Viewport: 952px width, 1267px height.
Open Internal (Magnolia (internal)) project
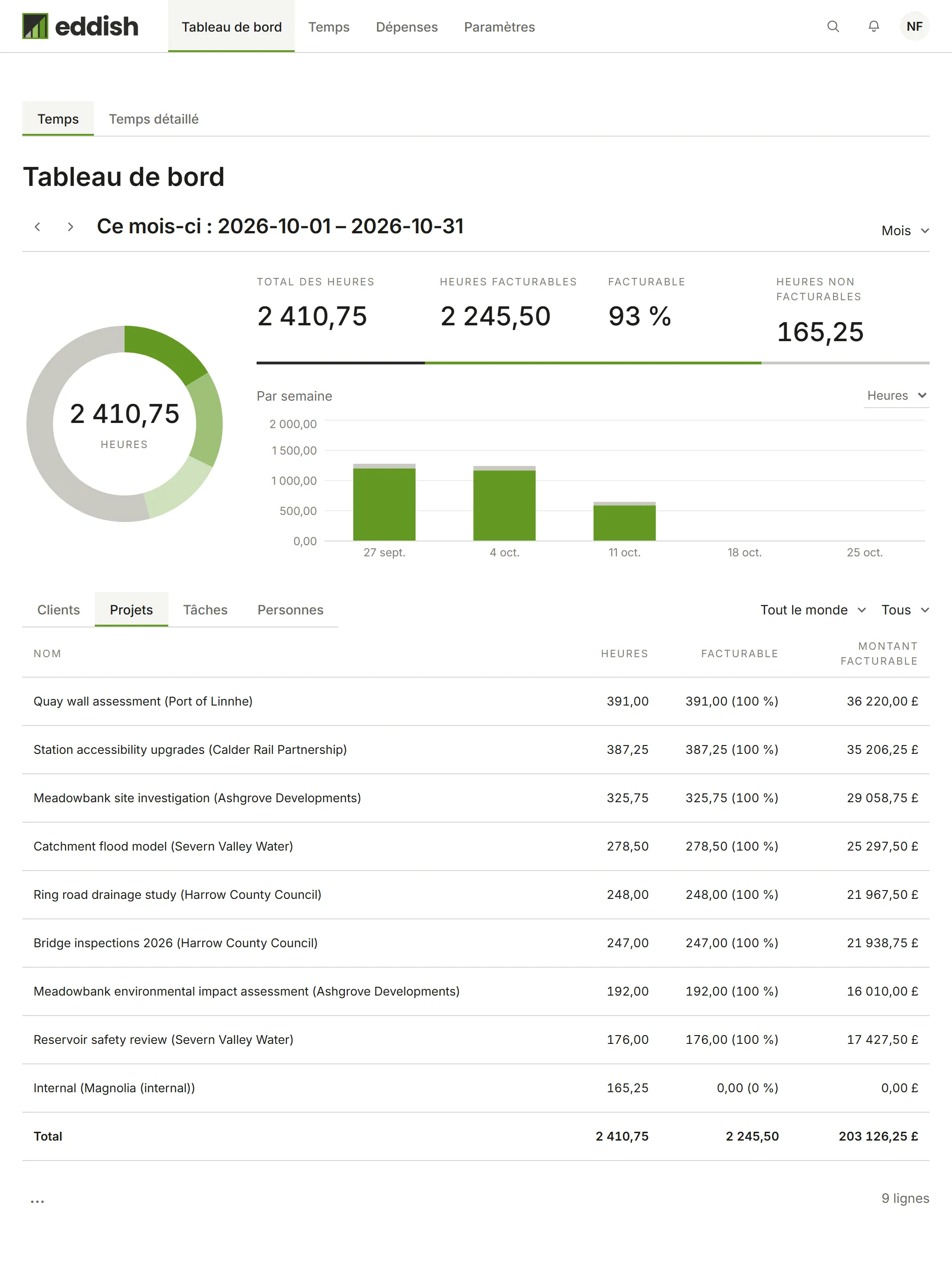114,1089
